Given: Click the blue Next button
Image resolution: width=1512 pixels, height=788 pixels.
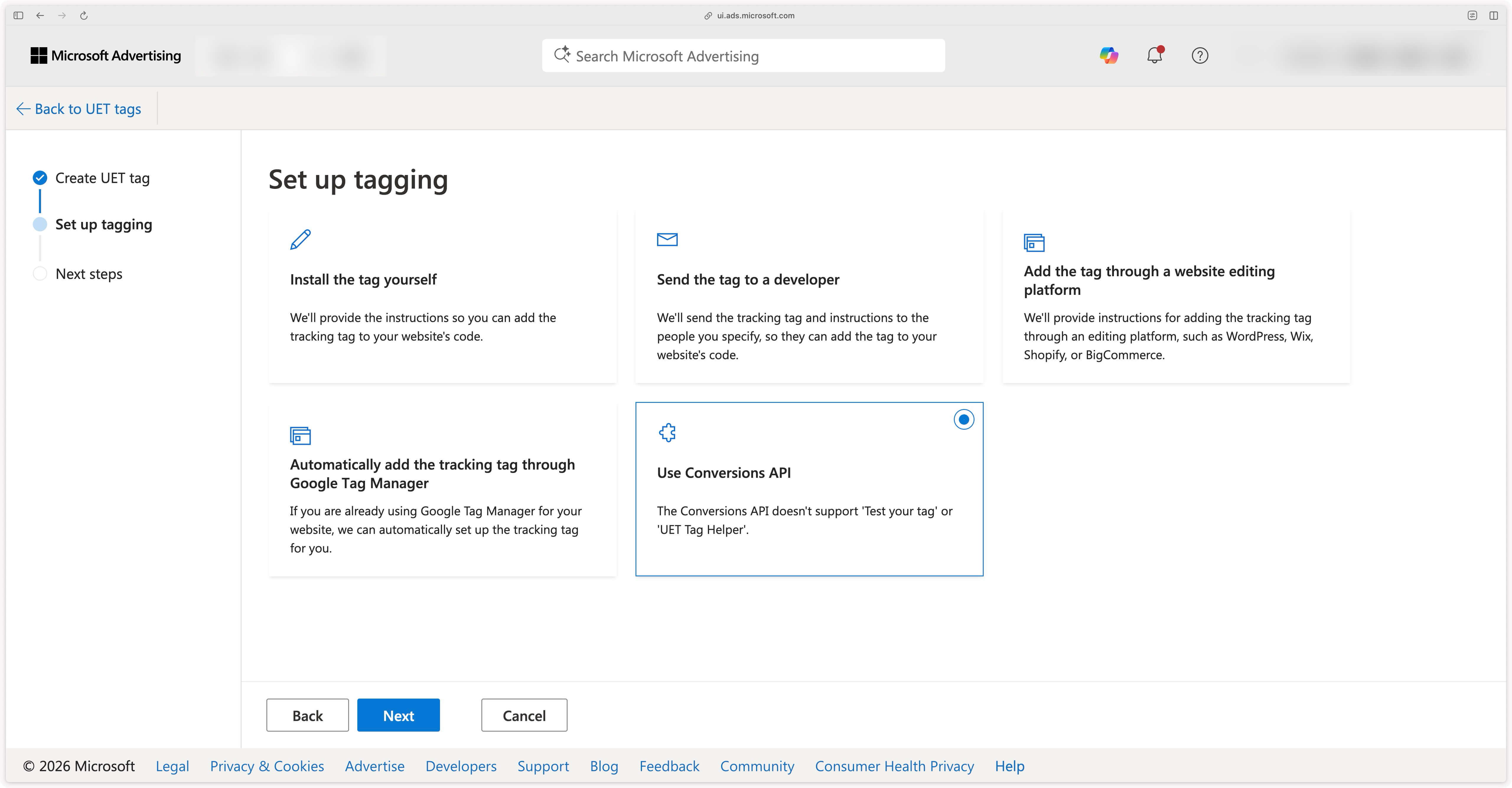Looking at the screenshot, I should (398, 715).
